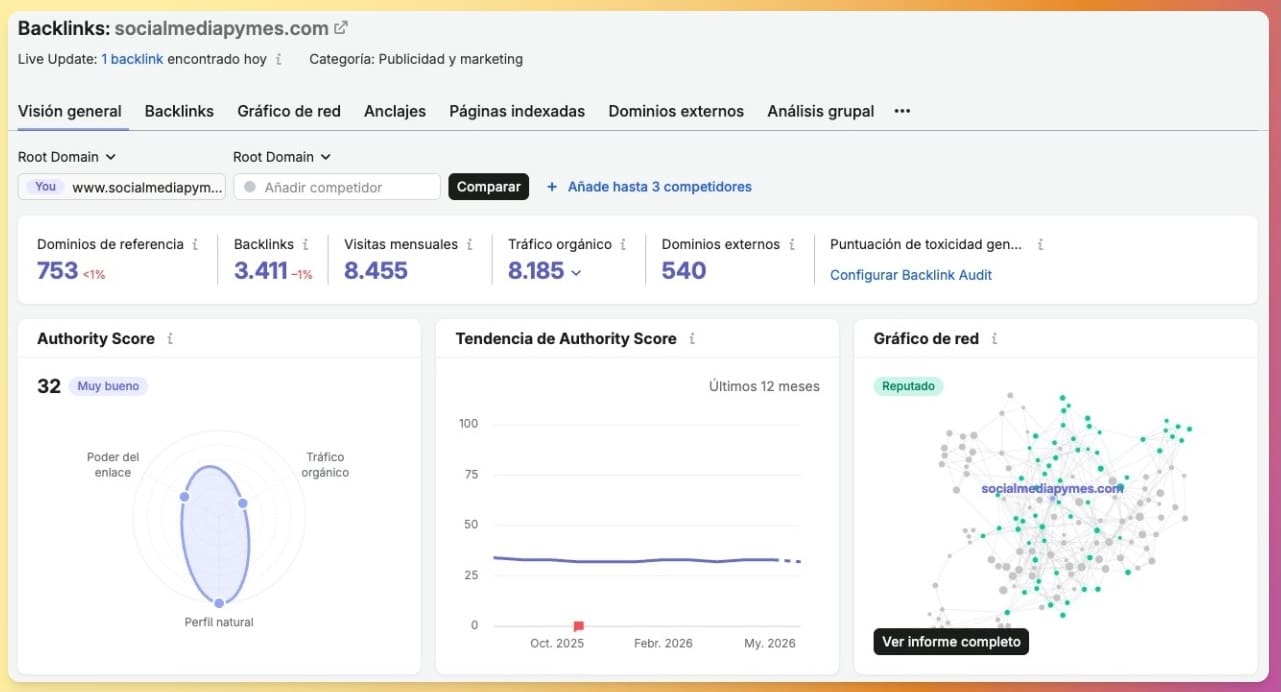Click Perfil natural point on radar chart

(219, 603)
